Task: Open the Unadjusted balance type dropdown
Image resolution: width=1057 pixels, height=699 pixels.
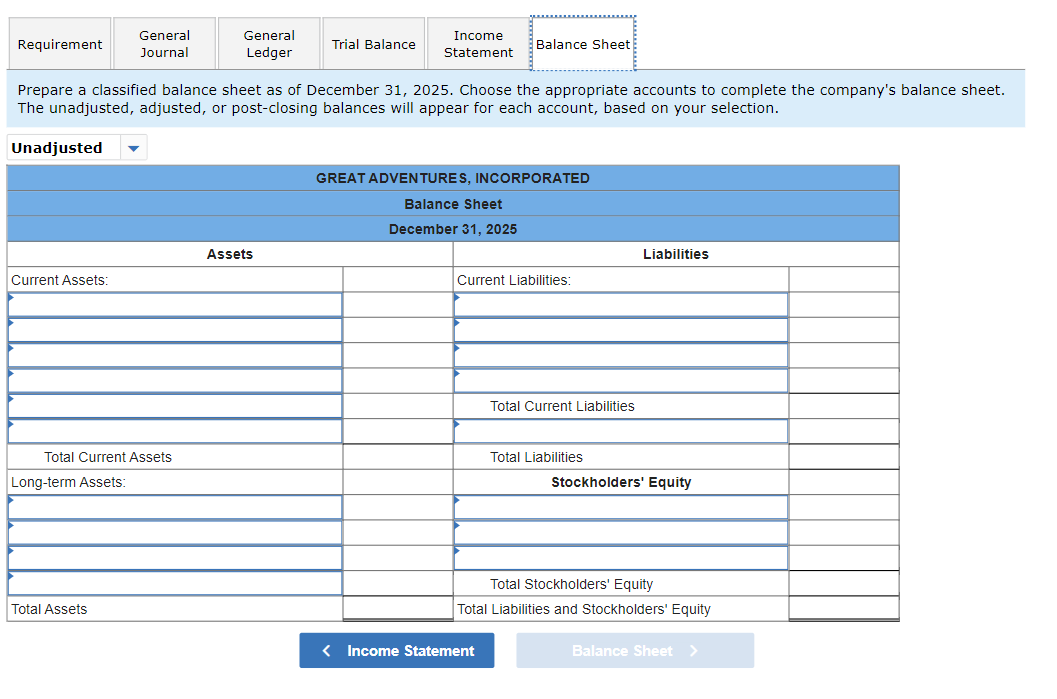Action: pyautogui.click(x=133, y=147)
